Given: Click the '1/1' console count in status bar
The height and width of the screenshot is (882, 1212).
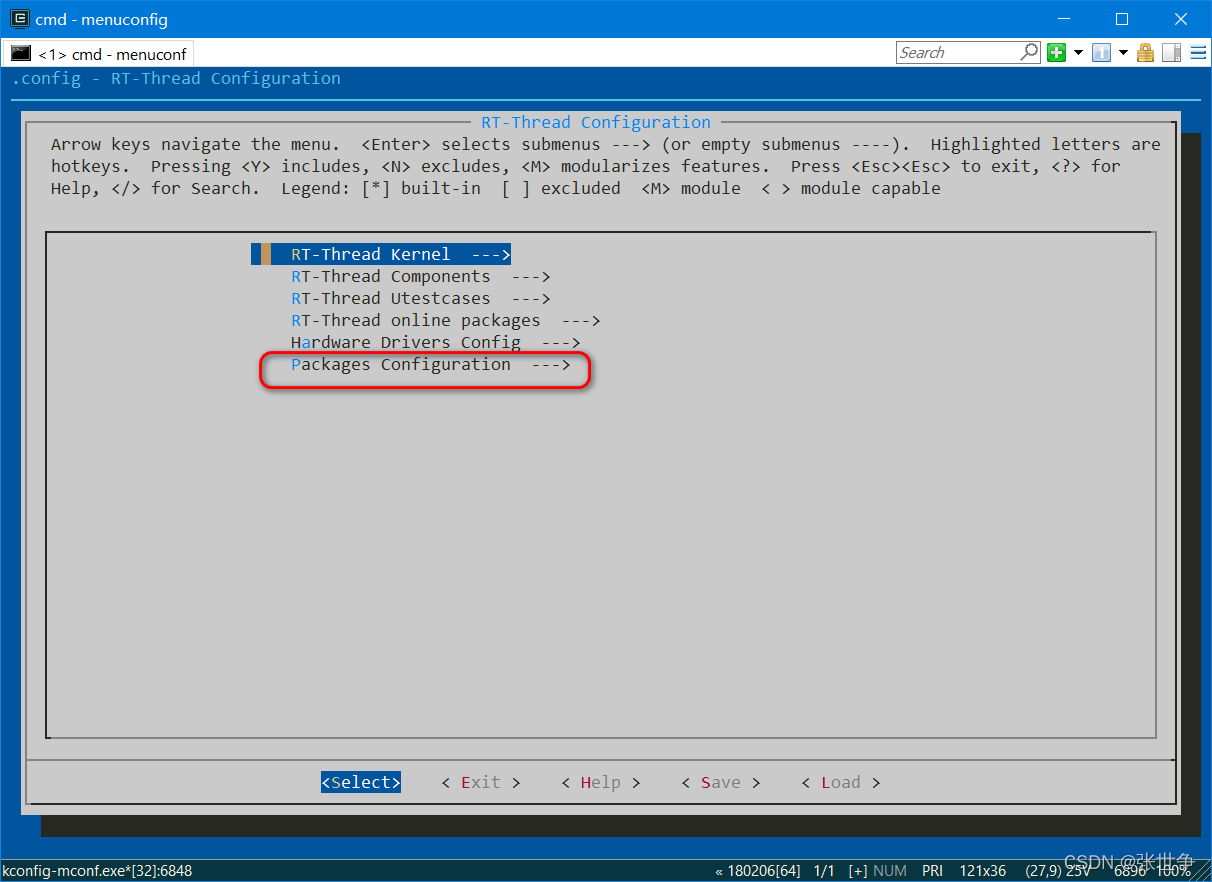Looking at the screenshot, I should click(824, 871).
